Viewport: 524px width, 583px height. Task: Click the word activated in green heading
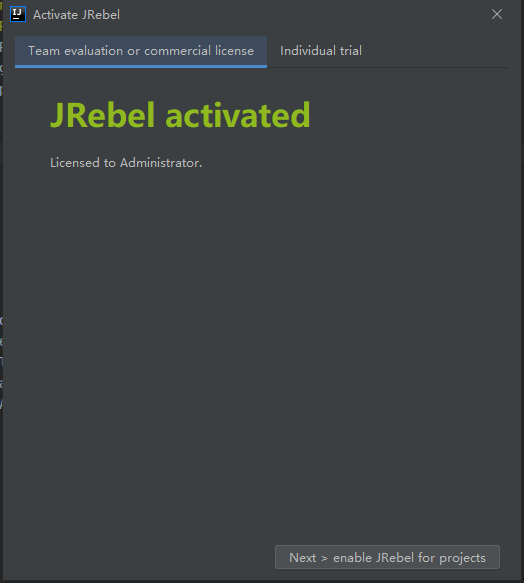click(238, 115)
